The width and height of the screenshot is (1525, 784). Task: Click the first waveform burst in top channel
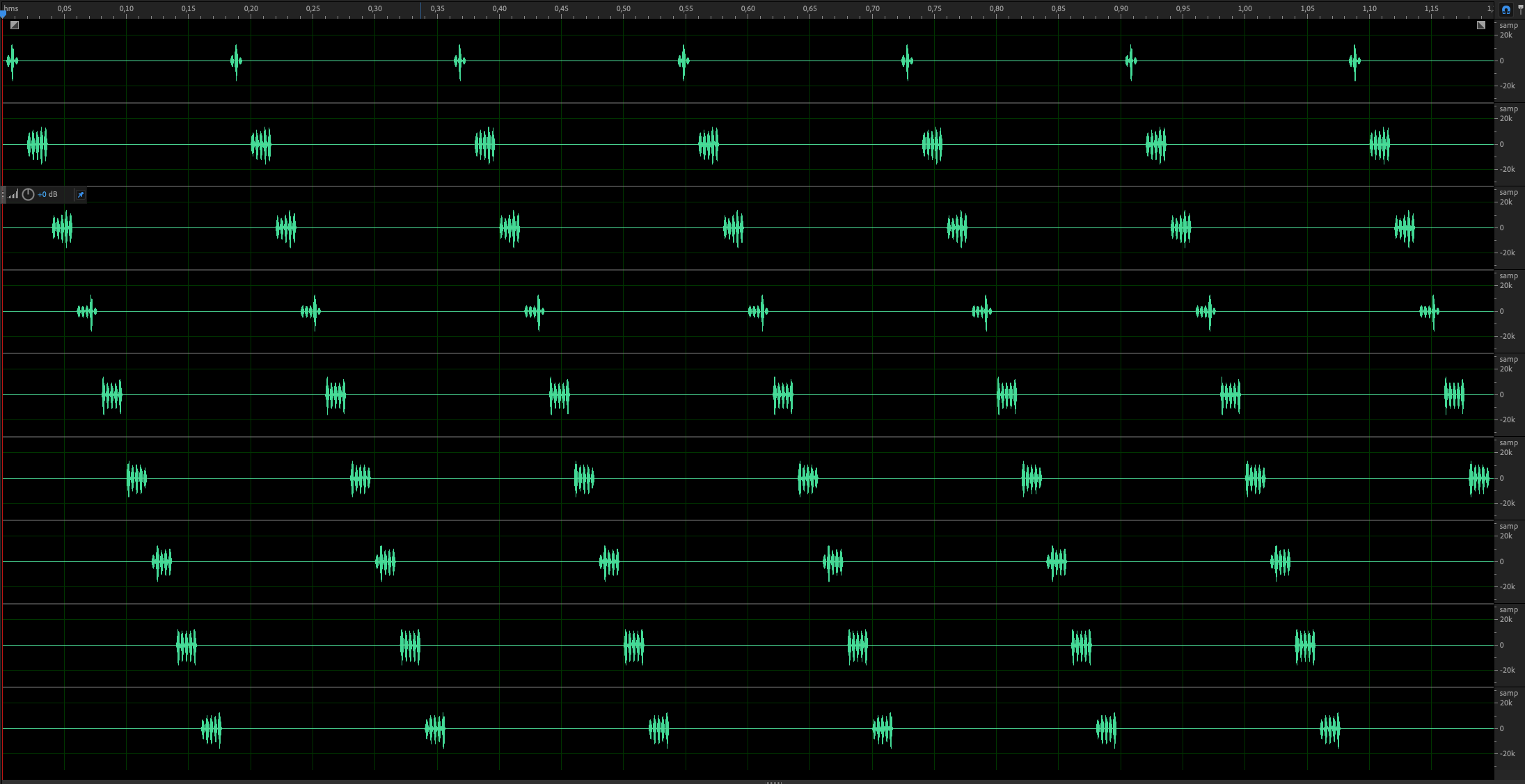click(x=12, y=61)
